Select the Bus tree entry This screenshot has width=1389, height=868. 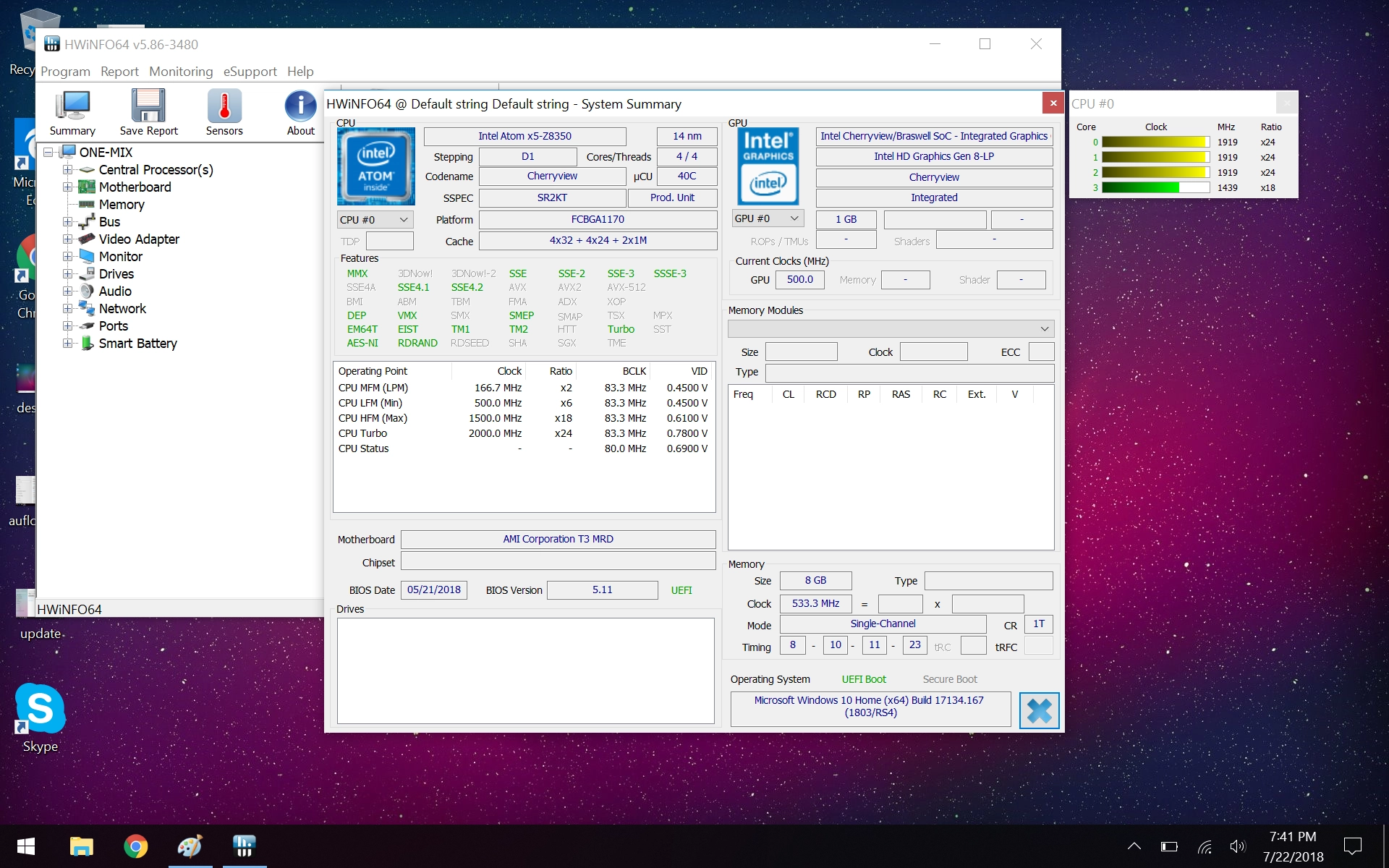point(109,222)
